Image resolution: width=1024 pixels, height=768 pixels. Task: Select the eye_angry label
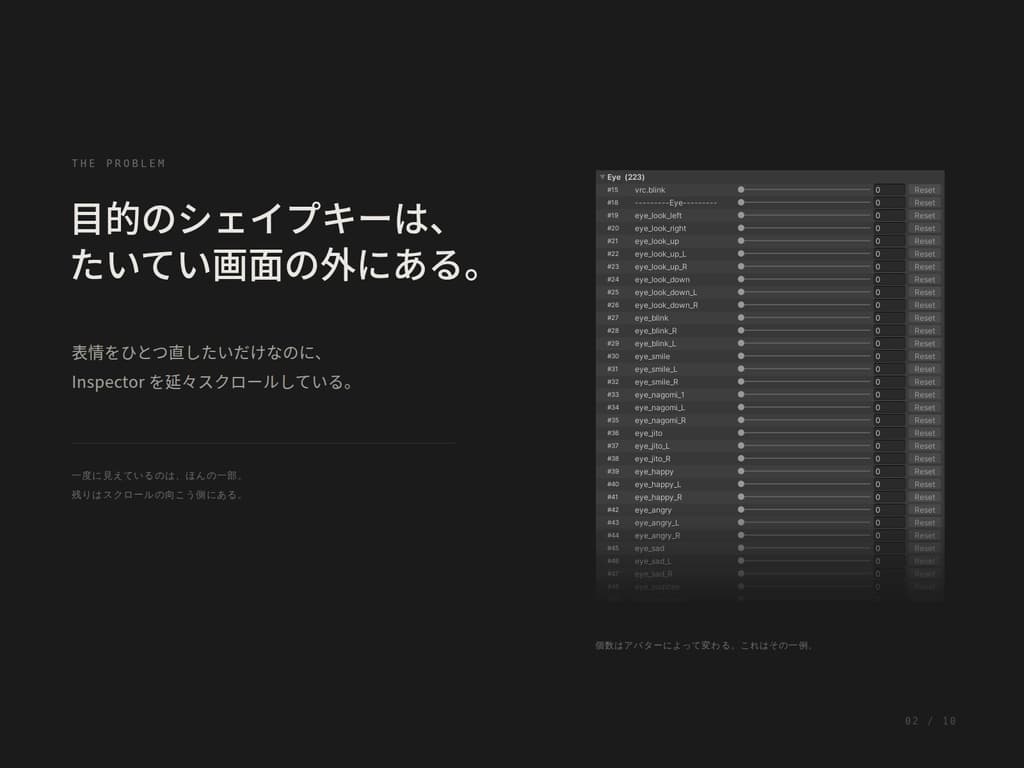point(653,510)
